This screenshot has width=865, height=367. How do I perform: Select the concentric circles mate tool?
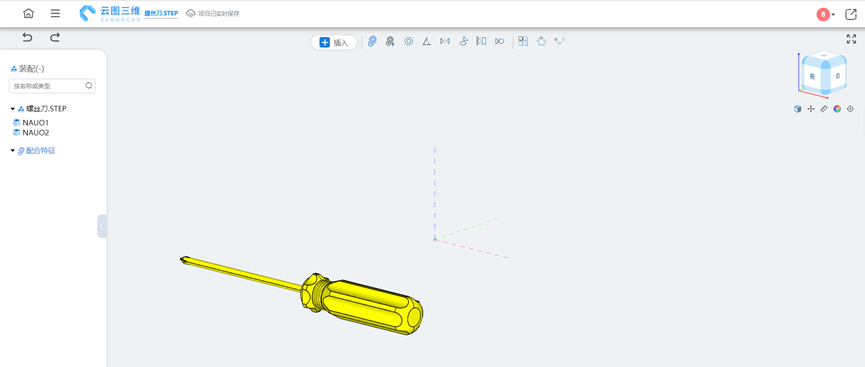[x=408, y=41]
